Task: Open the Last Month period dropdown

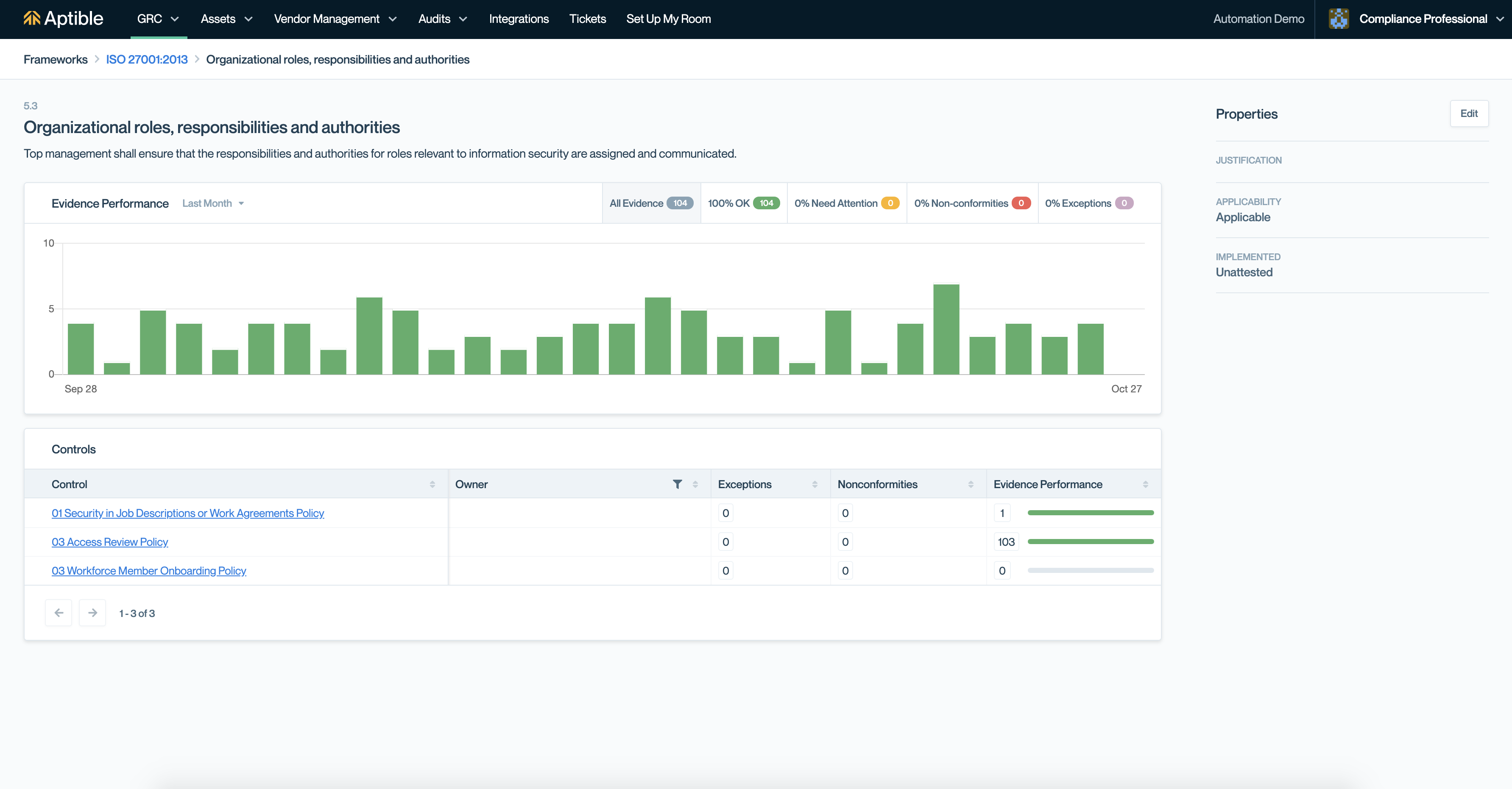Action: pos(212,203)
